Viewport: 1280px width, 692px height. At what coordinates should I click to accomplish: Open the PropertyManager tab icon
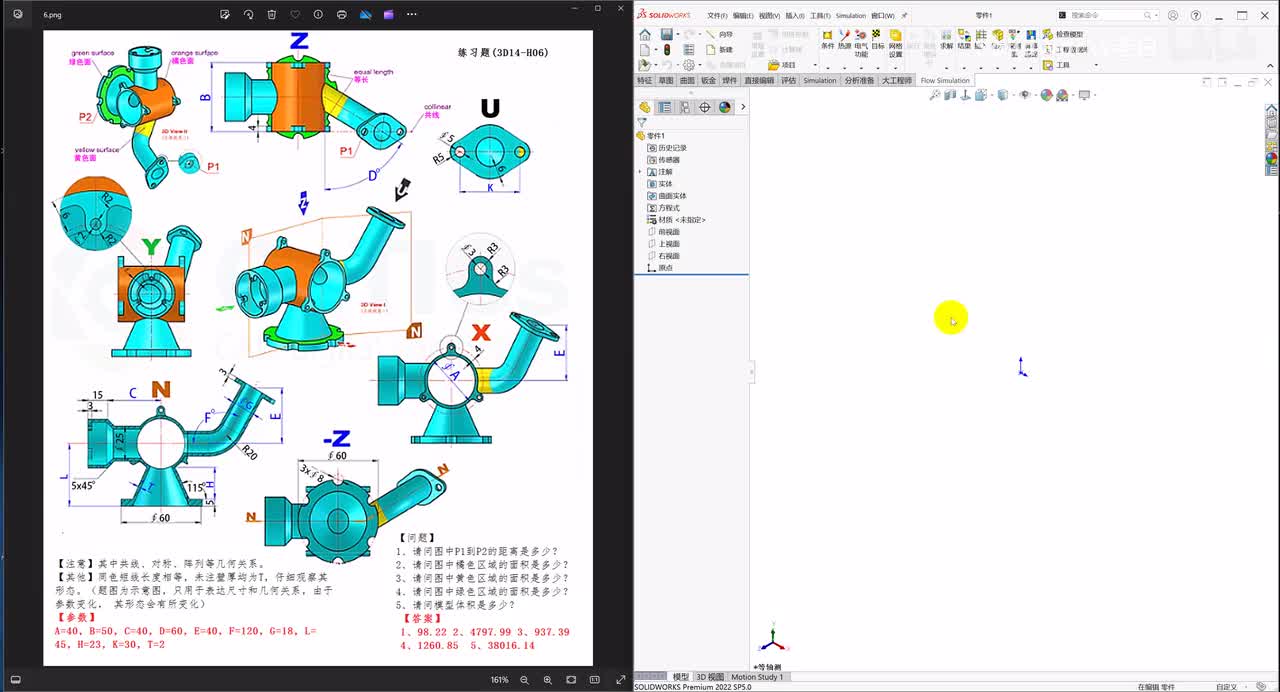[x=665, y=107]
